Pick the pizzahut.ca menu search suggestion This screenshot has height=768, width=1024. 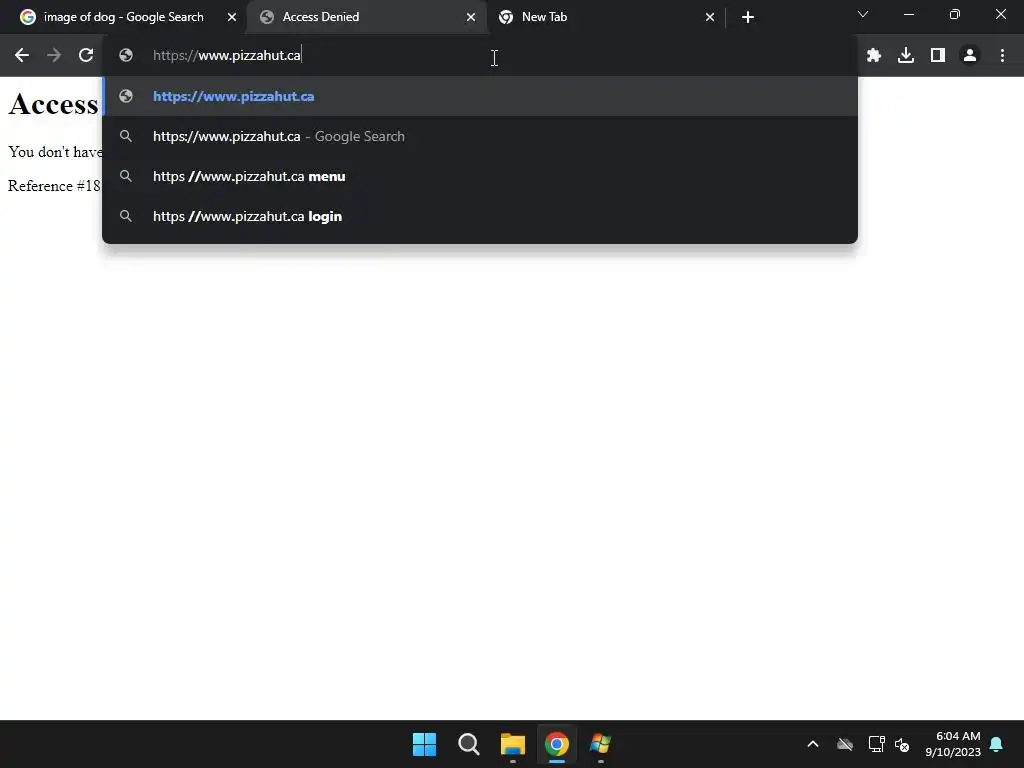480,176
